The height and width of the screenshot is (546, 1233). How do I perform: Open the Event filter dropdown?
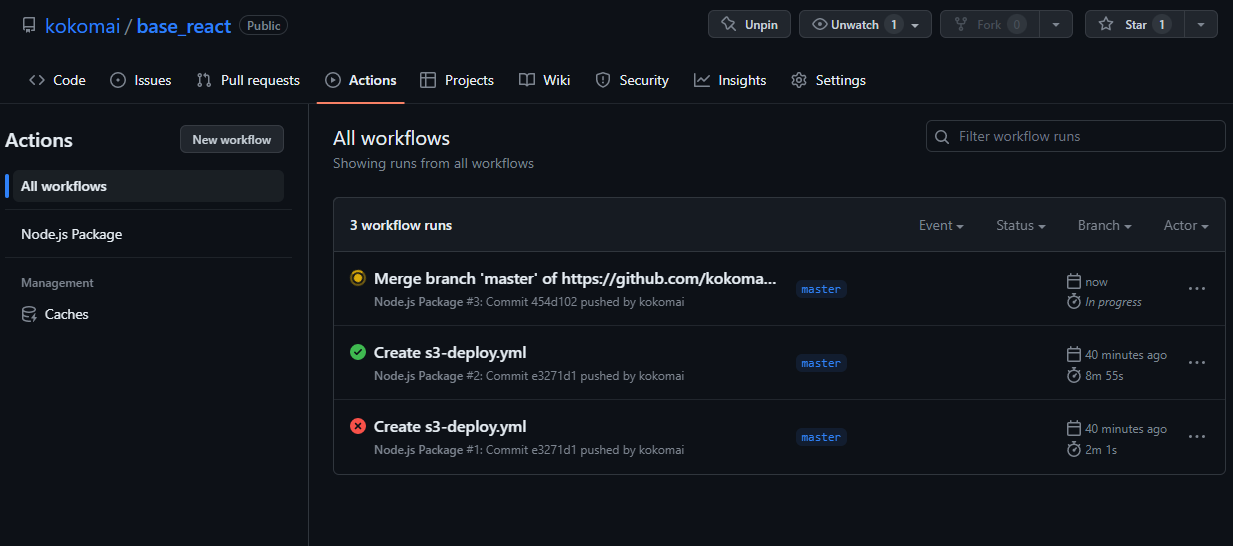pos(941,226)
